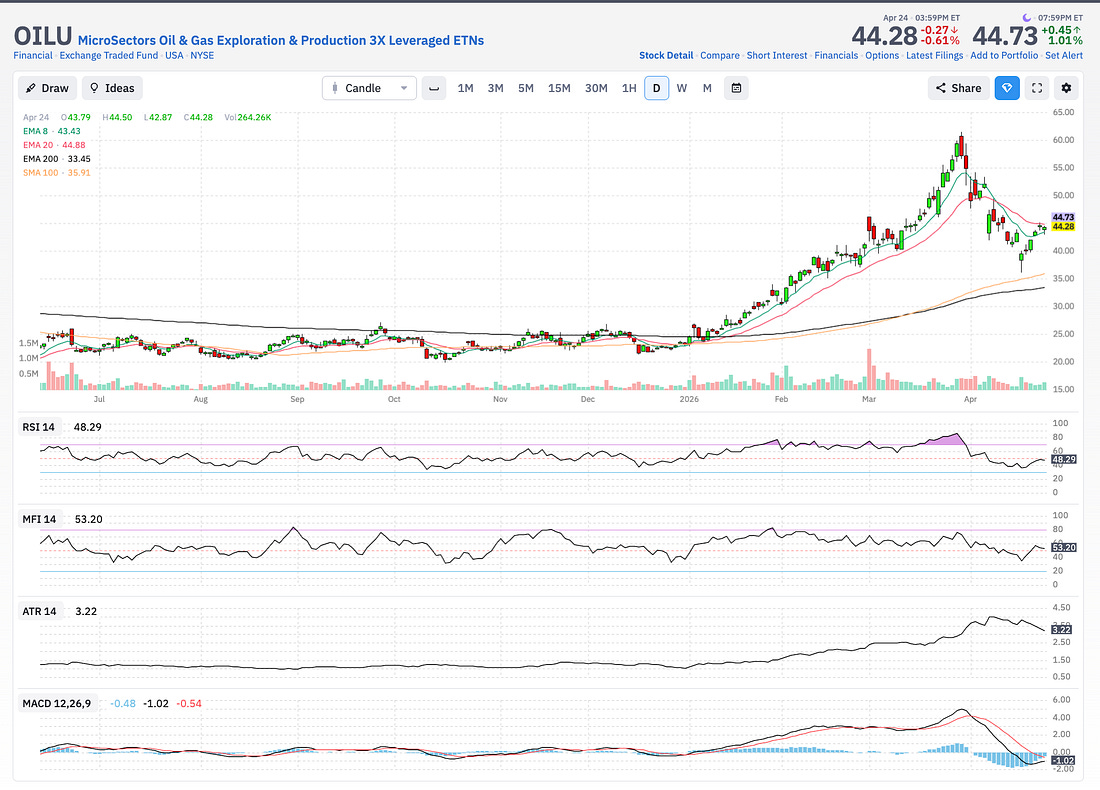Viewport: 1100px width, 790px height.
Task: Click Add to Portfolio link
Action: 1004,55
